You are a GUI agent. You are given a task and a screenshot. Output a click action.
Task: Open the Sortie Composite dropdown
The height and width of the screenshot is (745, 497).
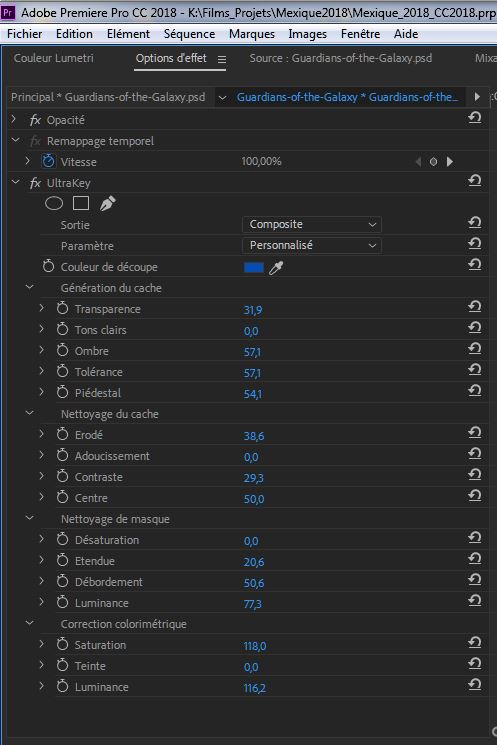[312, 224]
